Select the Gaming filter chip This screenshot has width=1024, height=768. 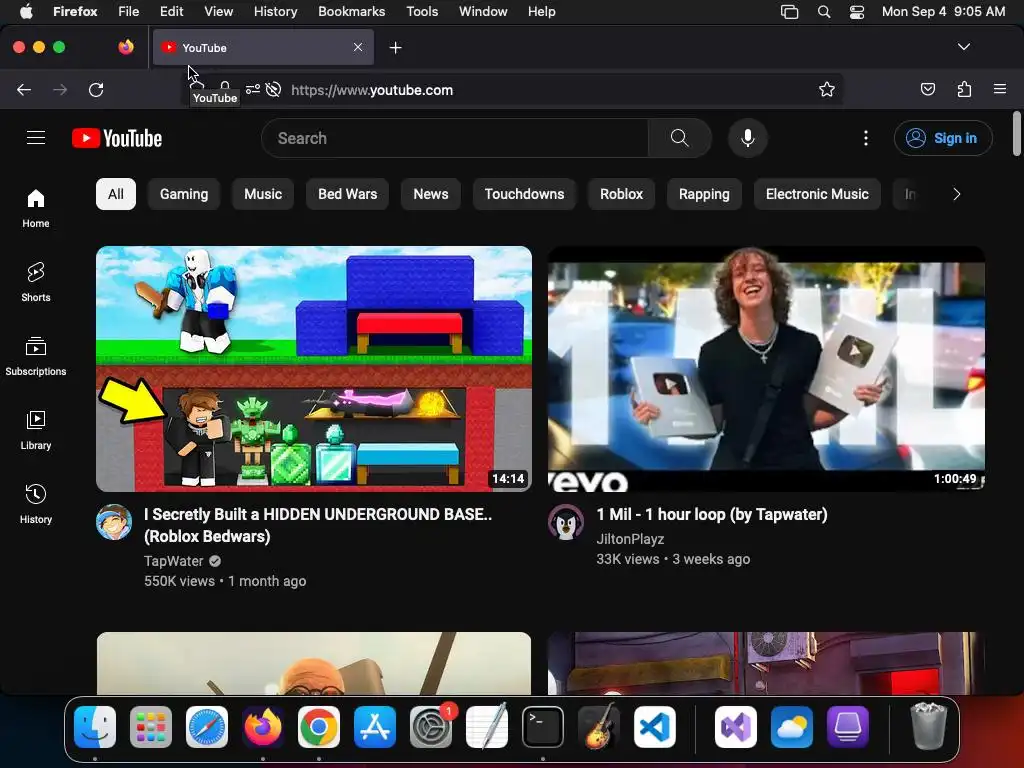[x=184, y=194]
